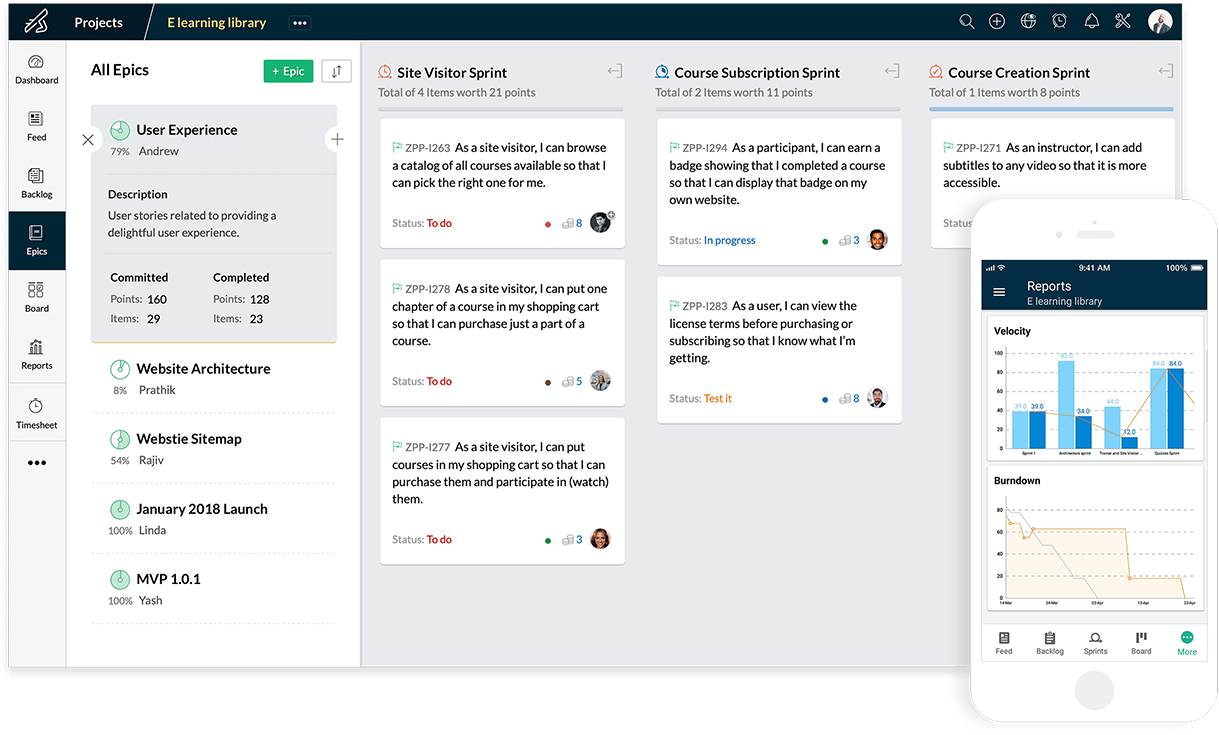Image resolution: width=1219 pixels, height=735 pixels.
Task: Open notifications bell icon
Action: [1091, 21]
